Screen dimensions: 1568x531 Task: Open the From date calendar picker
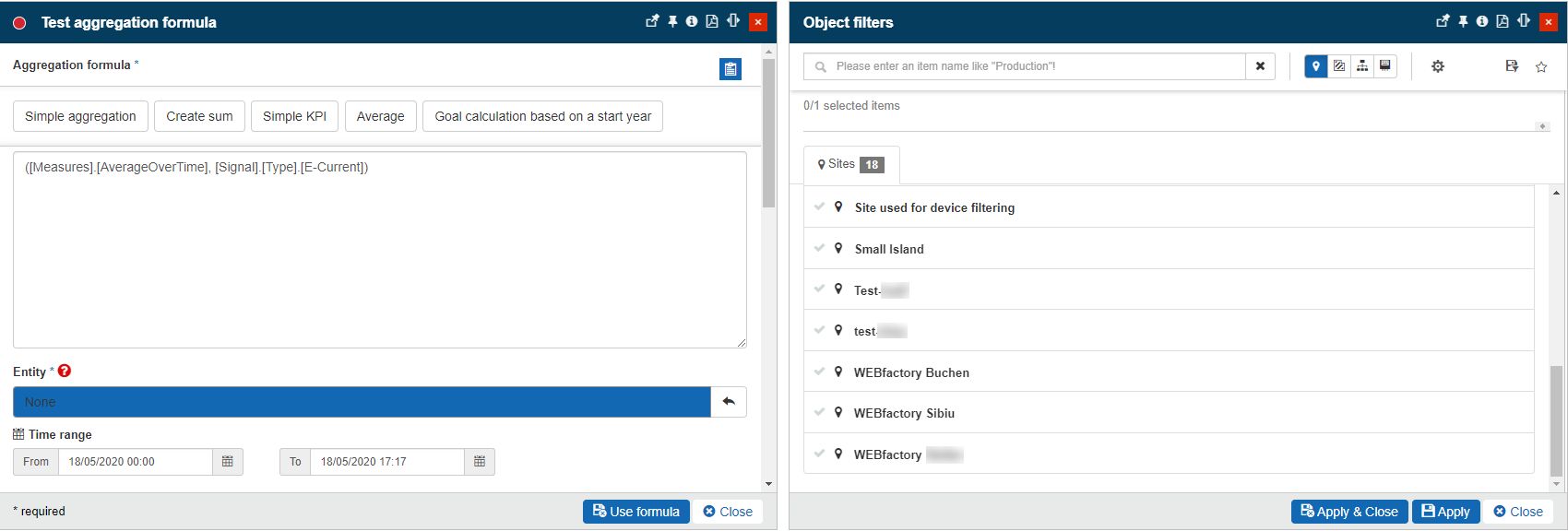coord(228,462)
